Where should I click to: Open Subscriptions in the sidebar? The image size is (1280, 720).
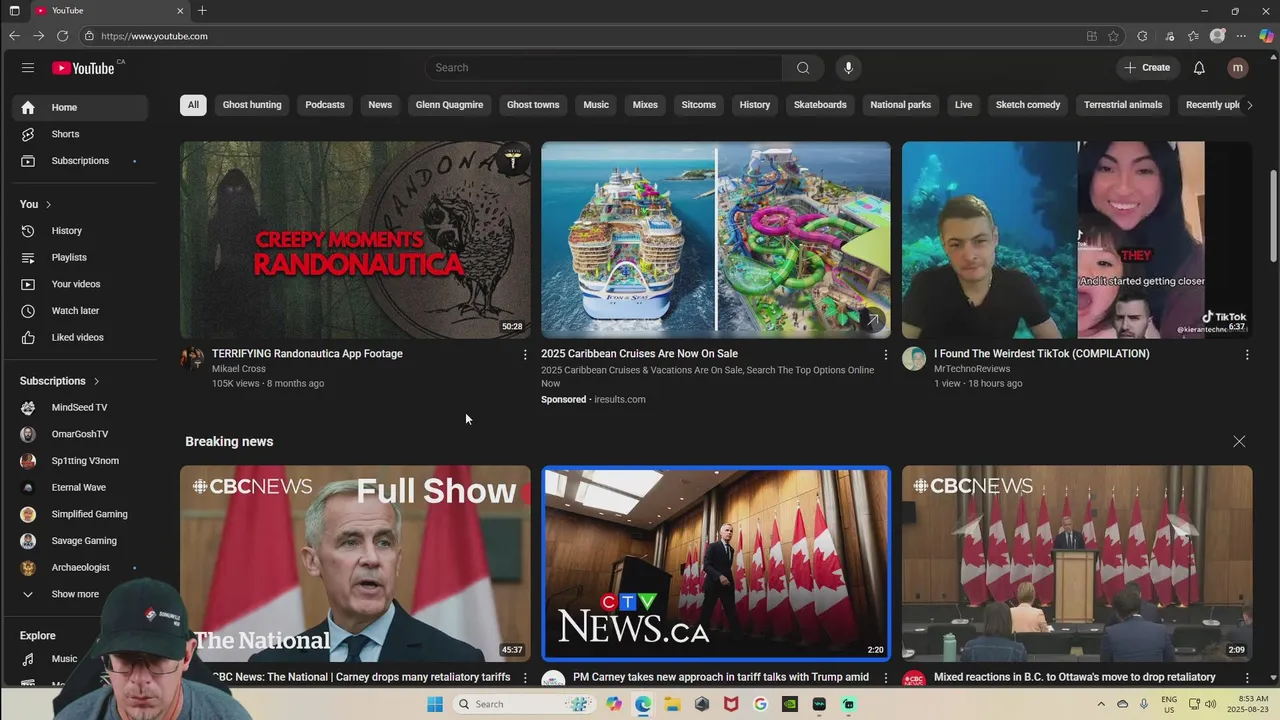(x=80, y=161)
